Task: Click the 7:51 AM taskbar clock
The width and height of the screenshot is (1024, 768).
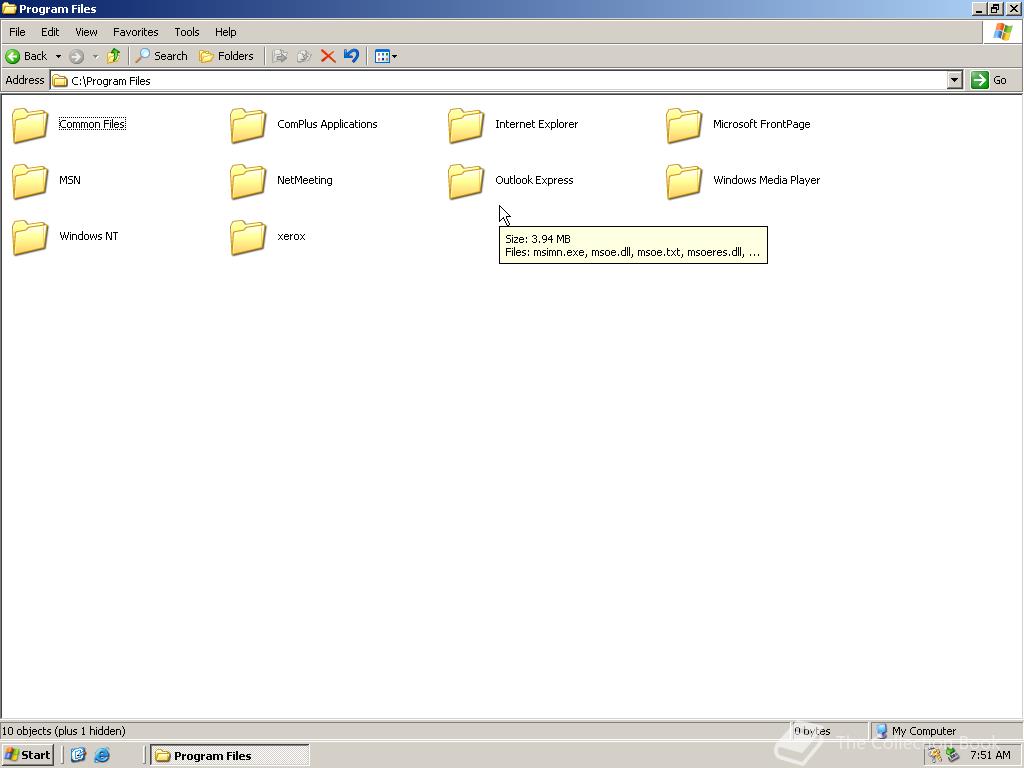Action: coord(990,755)
